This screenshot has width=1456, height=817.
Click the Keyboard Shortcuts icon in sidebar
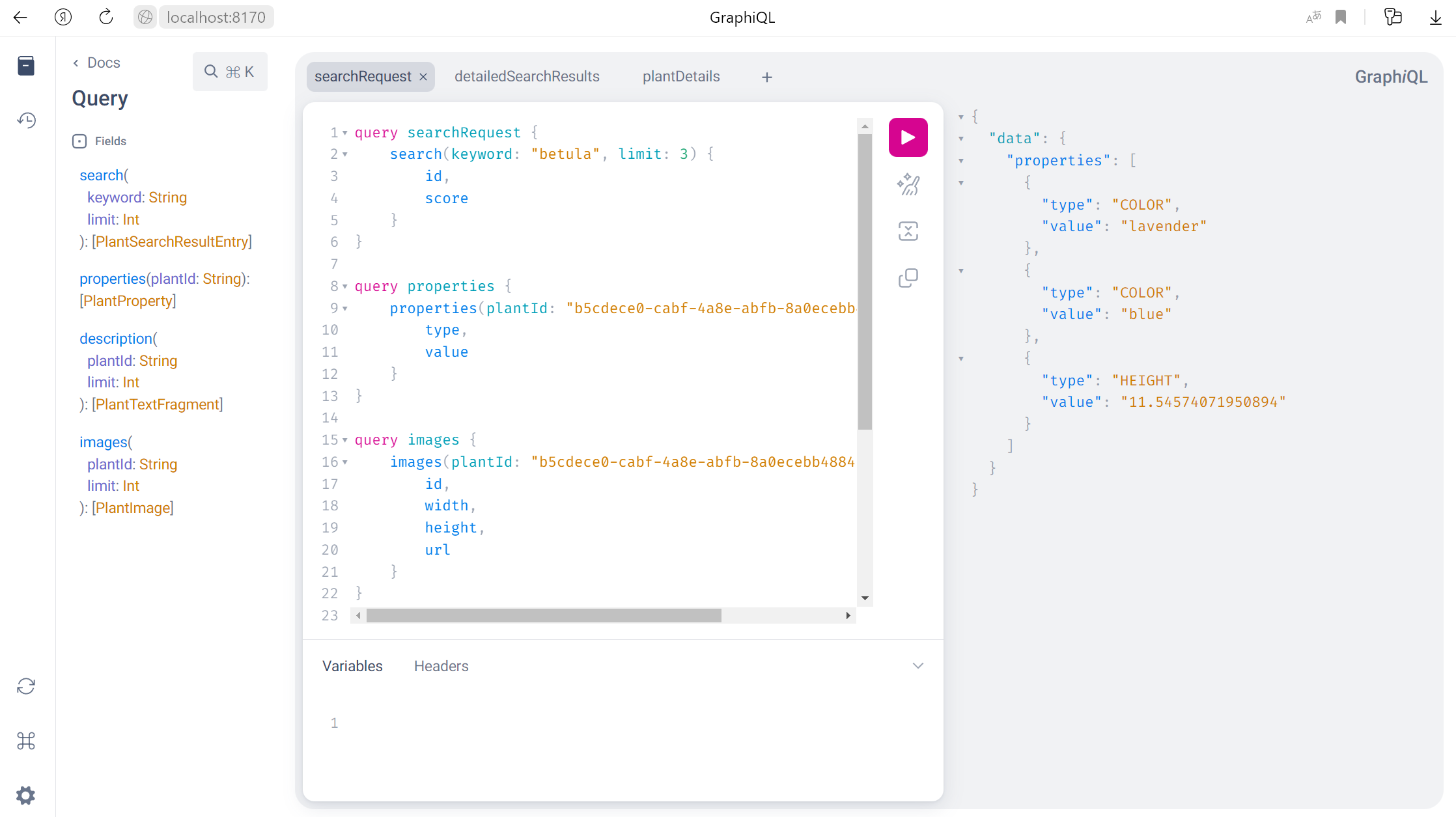coord(27,741)
